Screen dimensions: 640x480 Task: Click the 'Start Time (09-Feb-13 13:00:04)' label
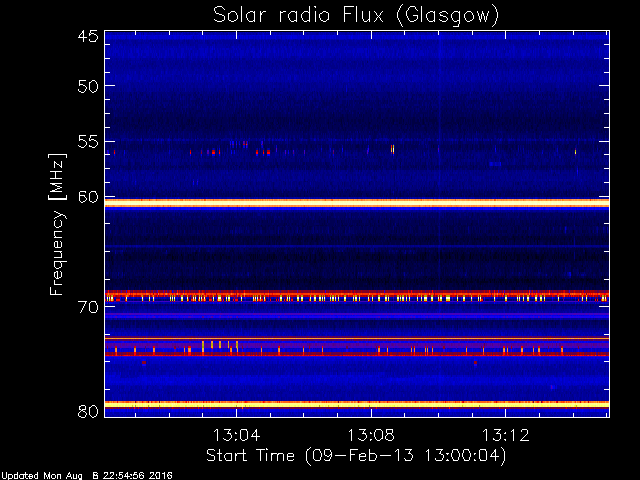pos(356,456)
